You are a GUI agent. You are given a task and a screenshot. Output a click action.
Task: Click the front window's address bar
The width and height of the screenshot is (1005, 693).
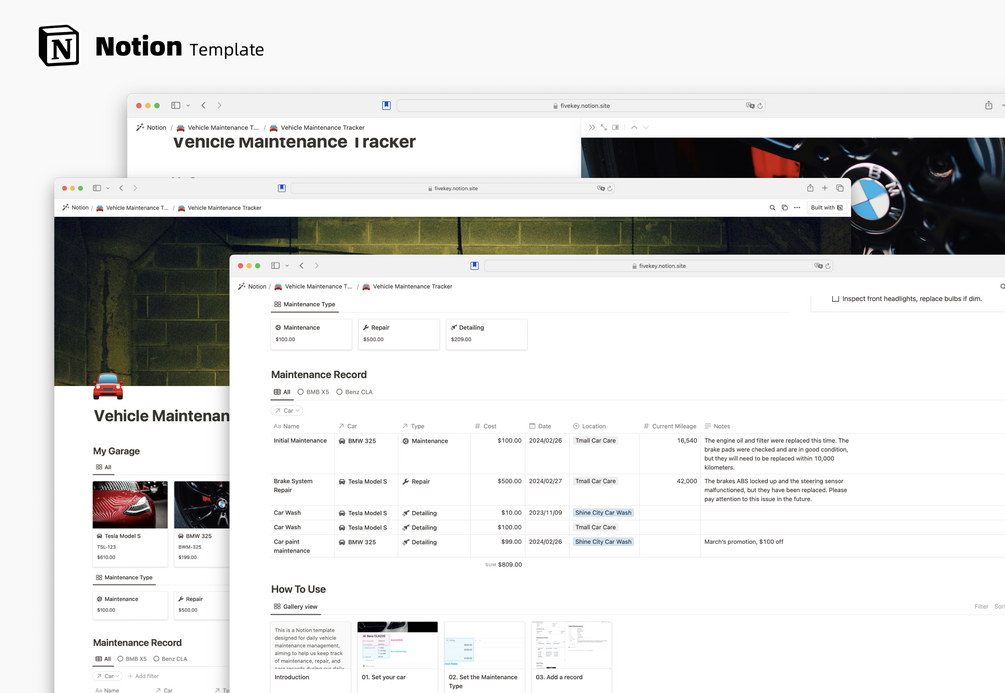tap(659, 265)
